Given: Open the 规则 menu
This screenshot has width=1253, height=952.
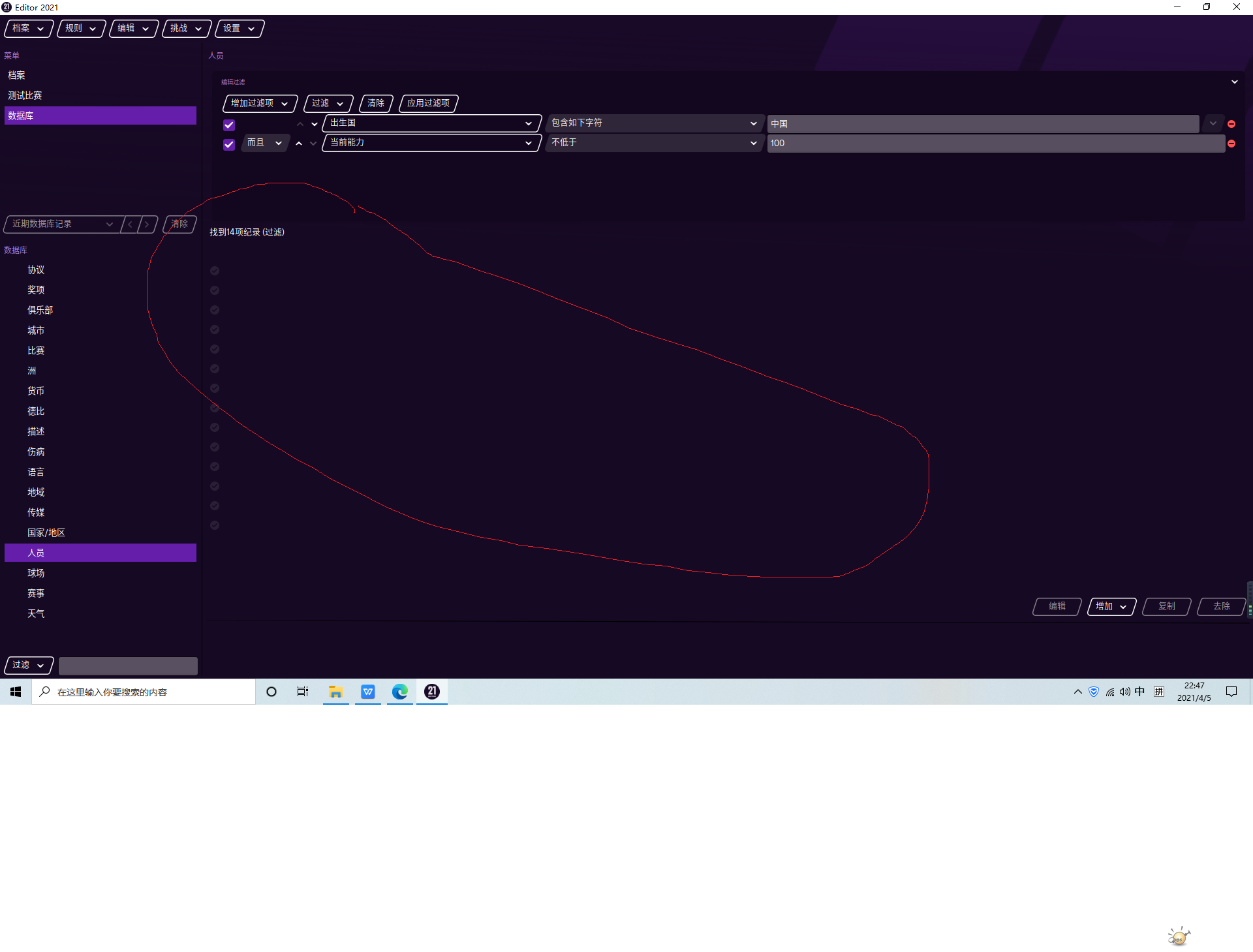Looking at the screenshot, I should 81,29.
